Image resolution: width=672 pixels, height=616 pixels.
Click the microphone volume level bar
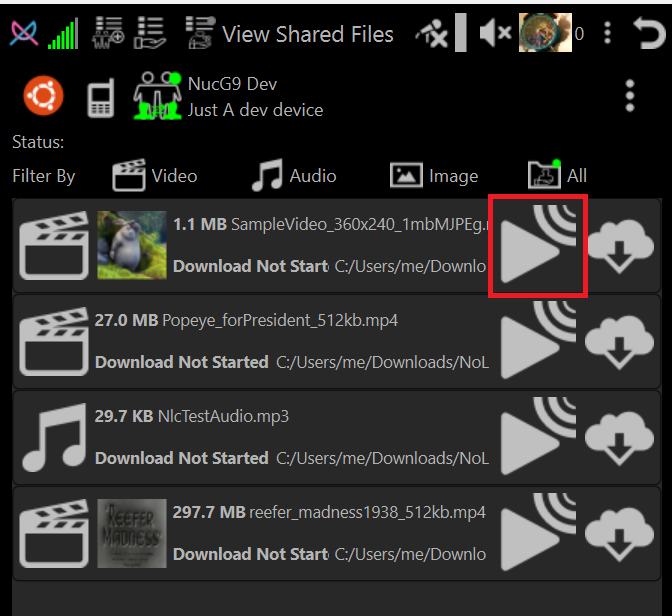point(461,33)
